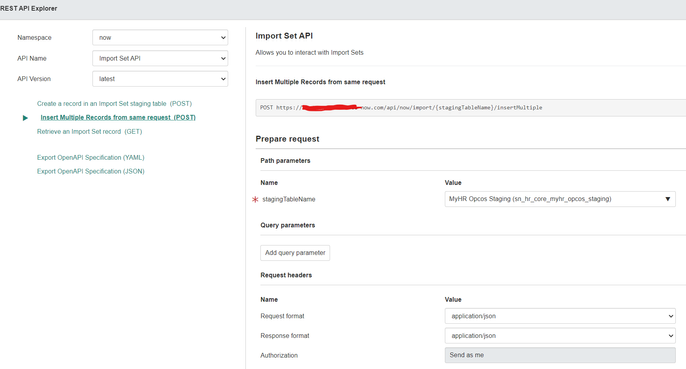Click the POST endpoint URL text
The height and width of the screenshot is (369, 686).
click(x=401, y=108)
